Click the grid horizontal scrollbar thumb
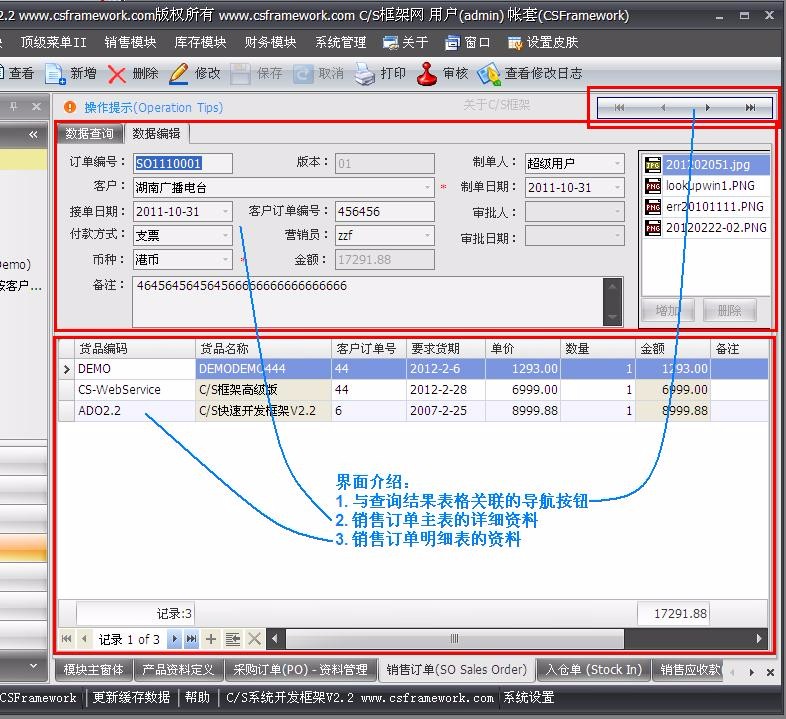This screenshot has height=719, width=786. 454,639
